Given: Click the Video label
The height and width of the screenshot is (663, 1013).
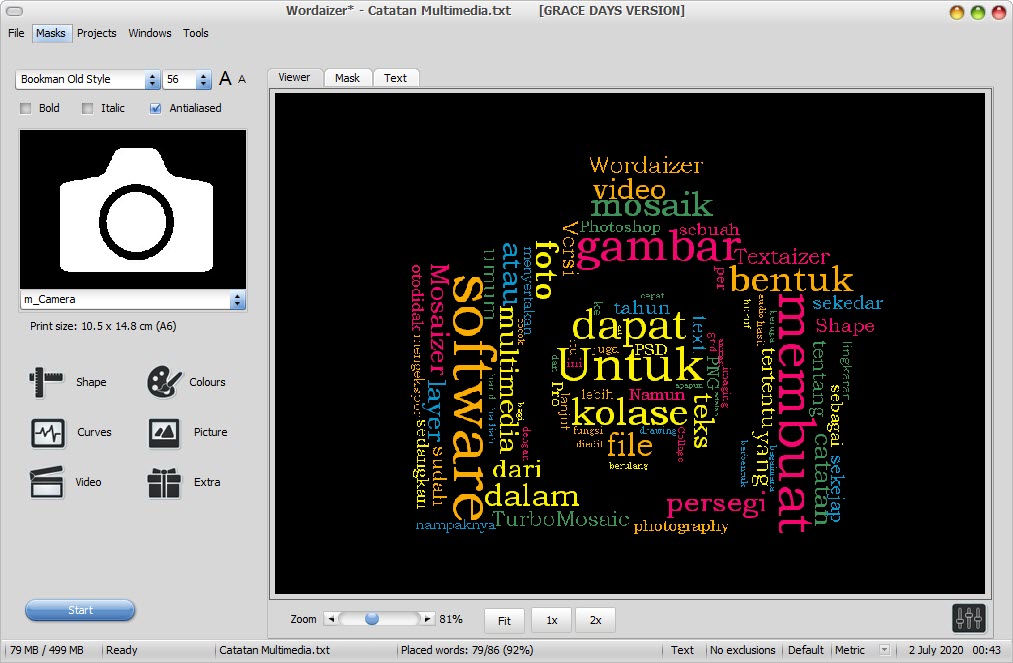Looking at the screenshot, I should [x=89, y=482].
